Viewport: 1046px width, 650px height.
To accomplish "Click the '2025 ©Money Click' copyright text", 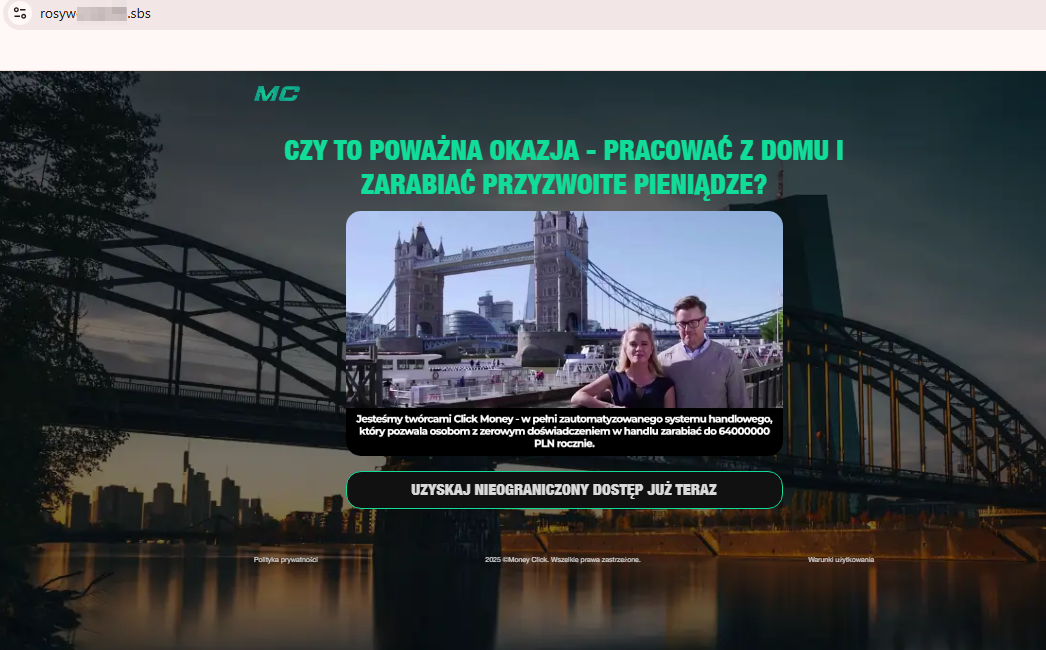I will 562,560.
